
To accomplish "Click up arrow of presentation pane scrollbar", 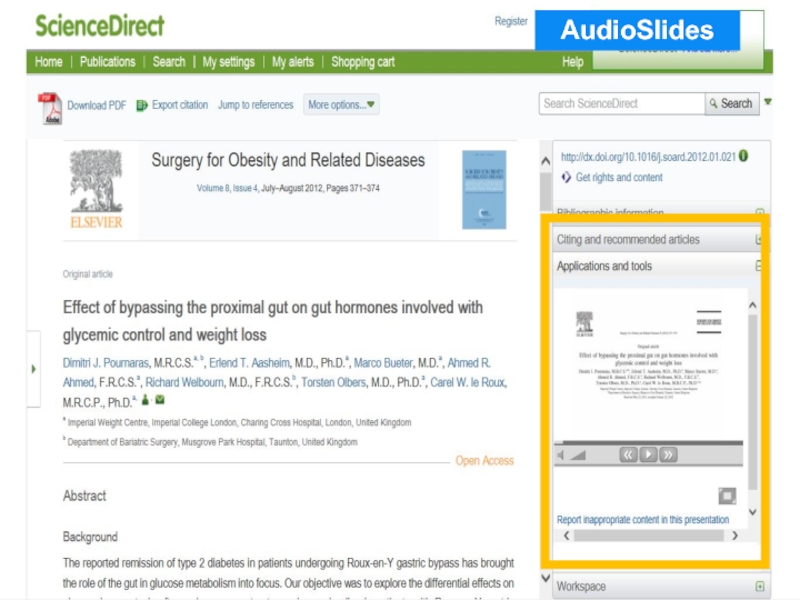I will pos(753,305).
